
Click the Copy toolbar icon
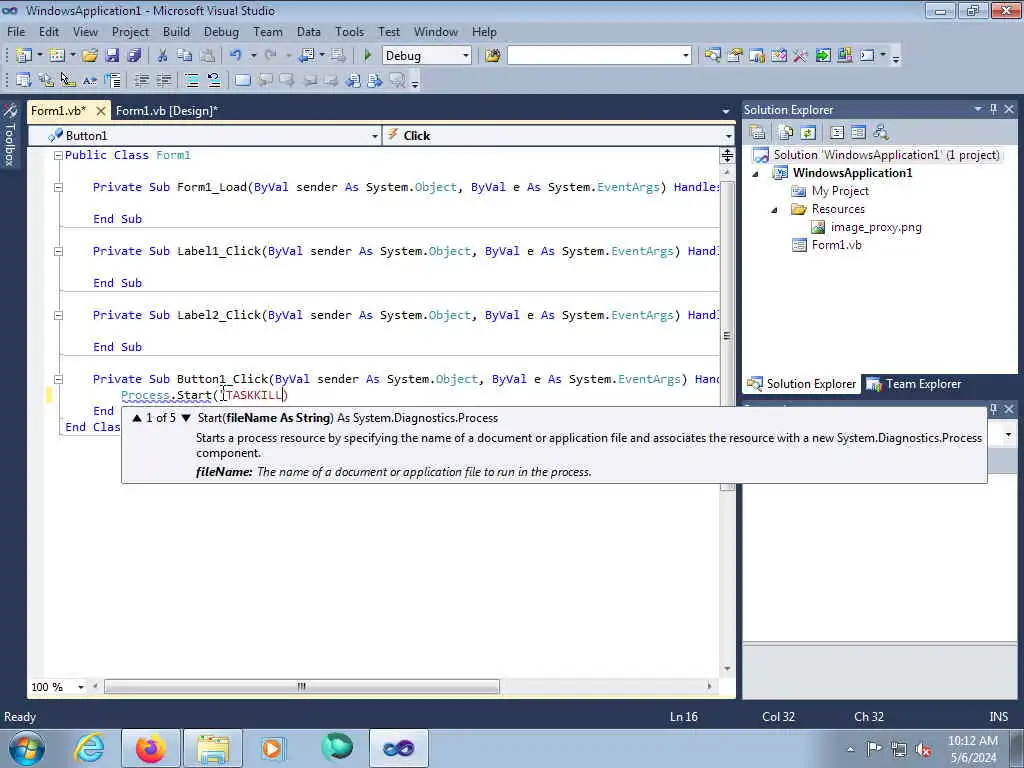tap(185, 56)
